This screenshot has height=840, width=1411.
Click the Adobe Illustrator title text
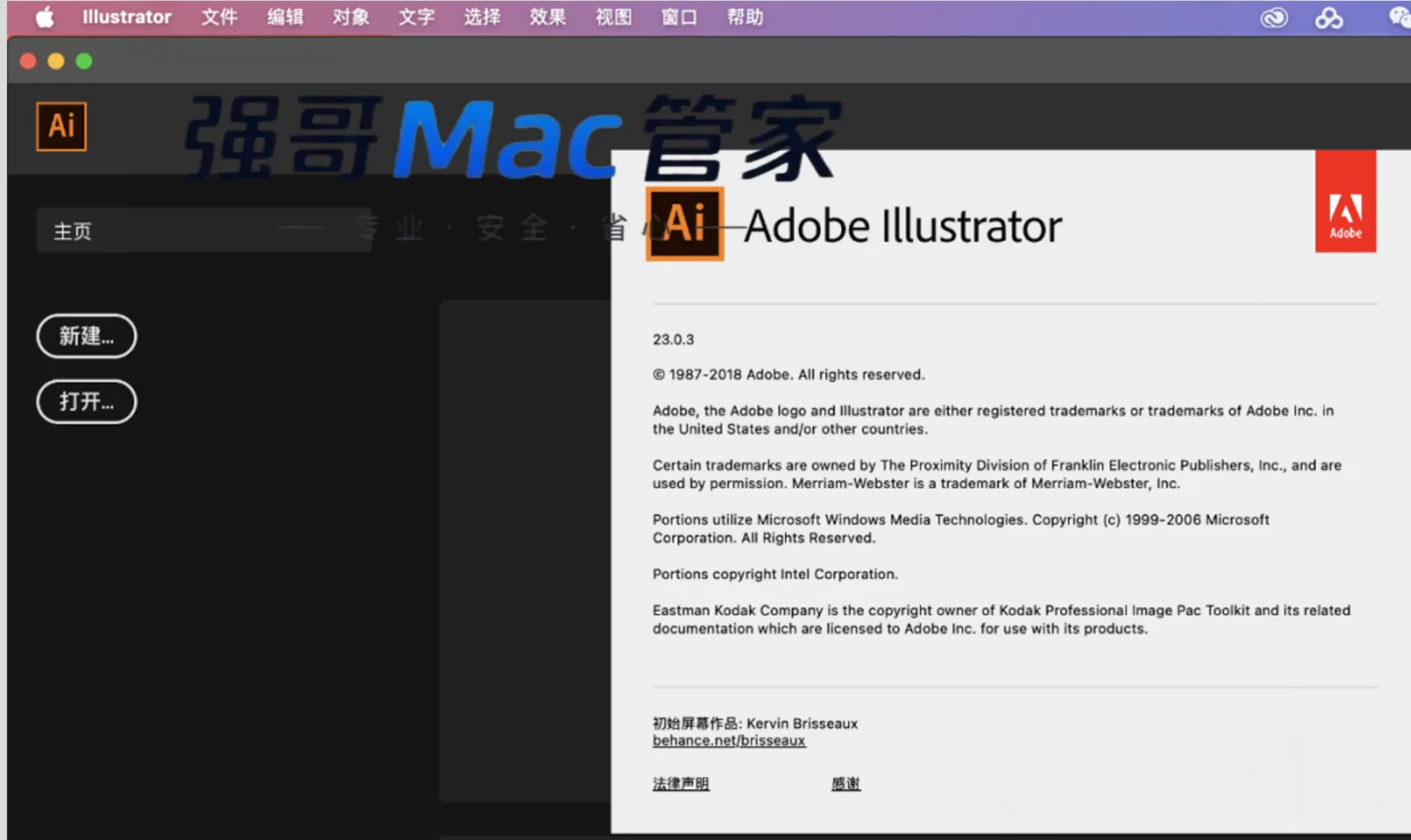pyautogui.click(x=903, y=227)
